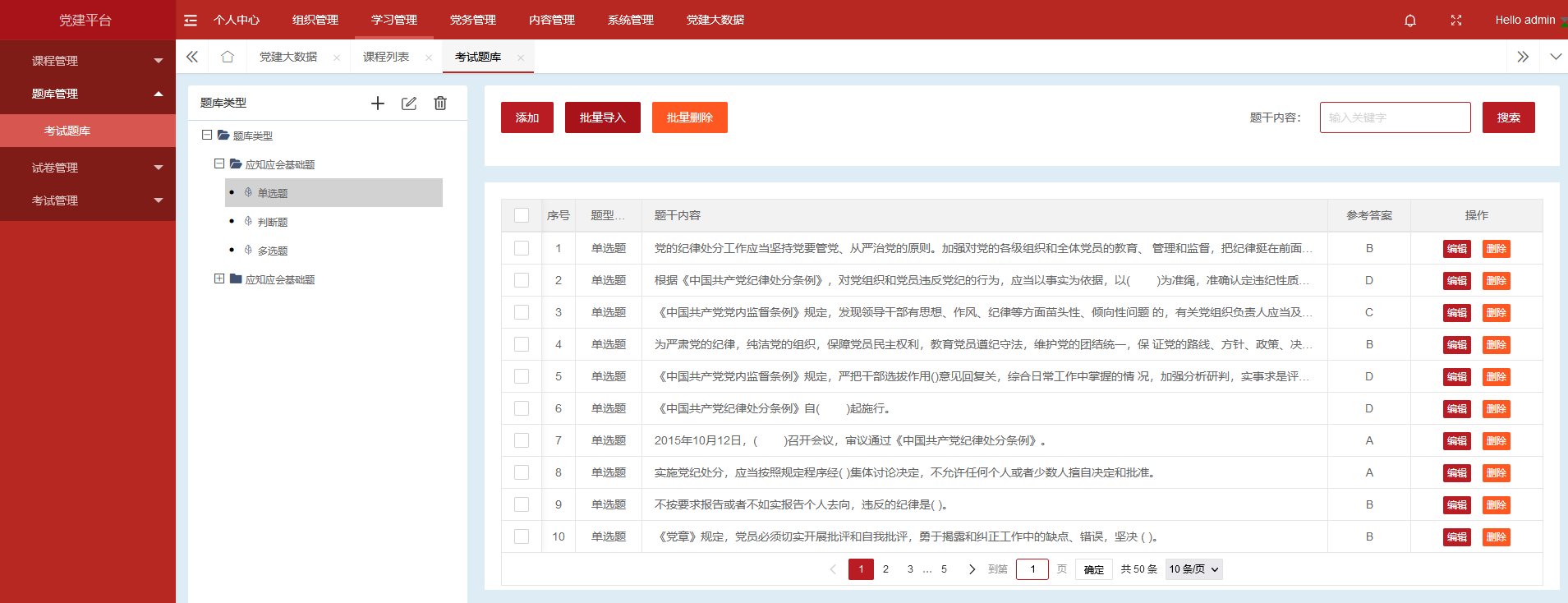
Task: Focus the 题干内容 keyword search field
Action: click(1396, 117)
